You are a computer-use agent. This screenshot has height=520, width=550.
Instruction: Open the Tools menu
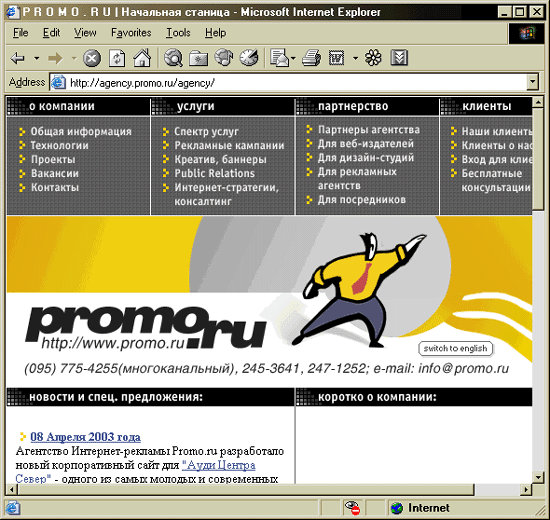point(178,33)
